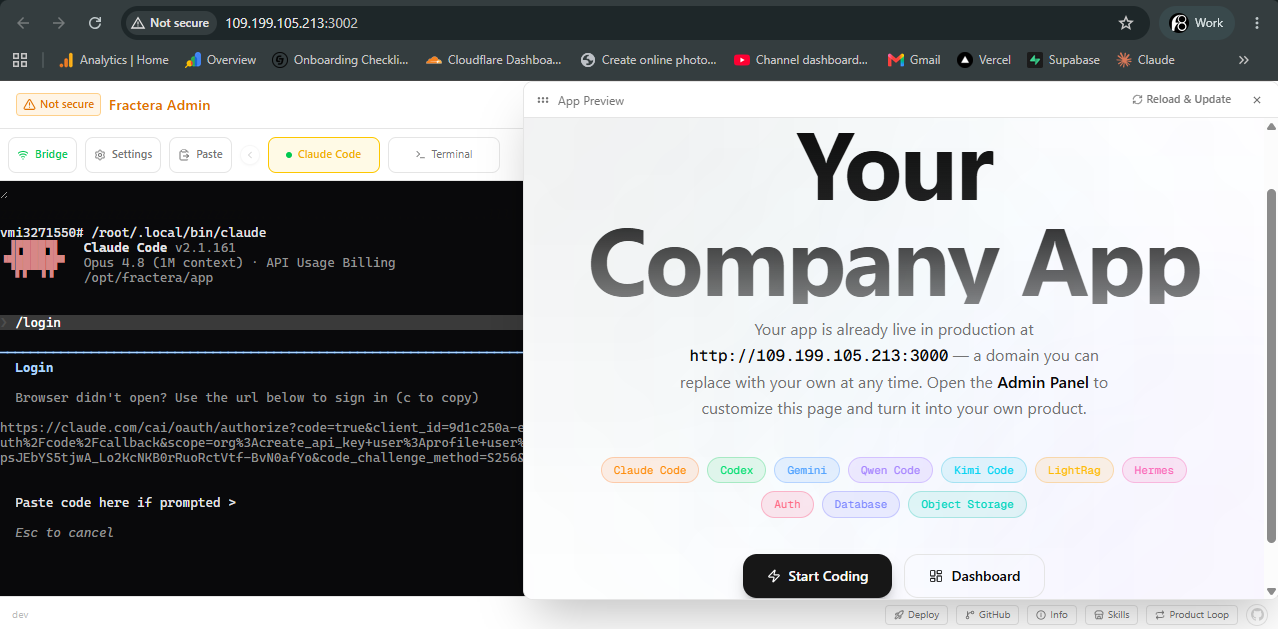Image resolution: width=1278 pixels, height=629 pixels.
Task: Click the App Preview drag handle
Action: (543, 100)
